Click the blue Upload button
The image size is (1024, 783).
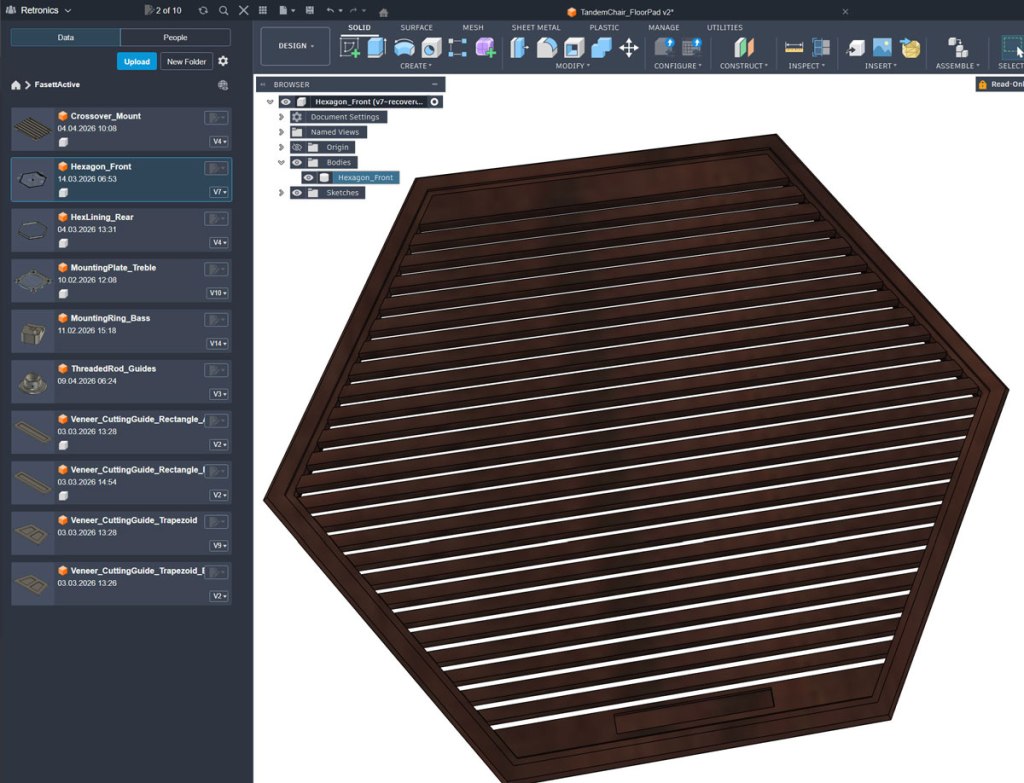137,61
